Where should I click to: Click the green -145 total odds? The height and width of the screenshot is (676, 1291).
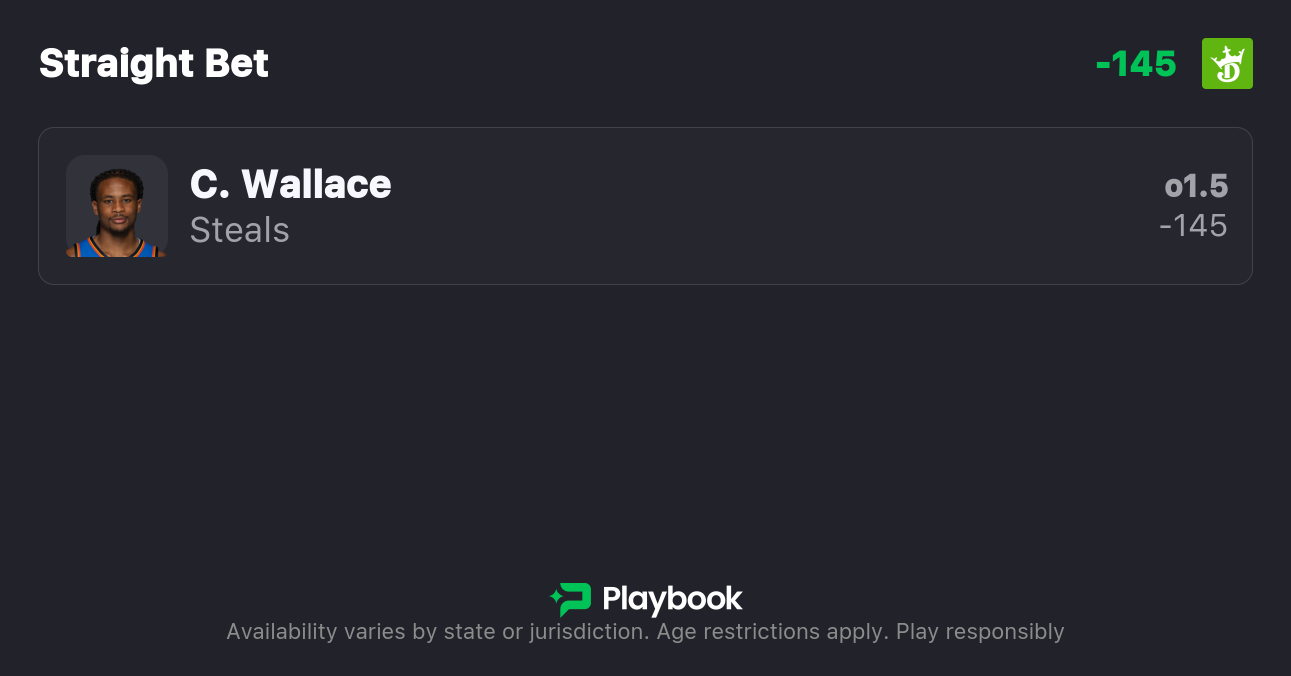click(1136, 63)
